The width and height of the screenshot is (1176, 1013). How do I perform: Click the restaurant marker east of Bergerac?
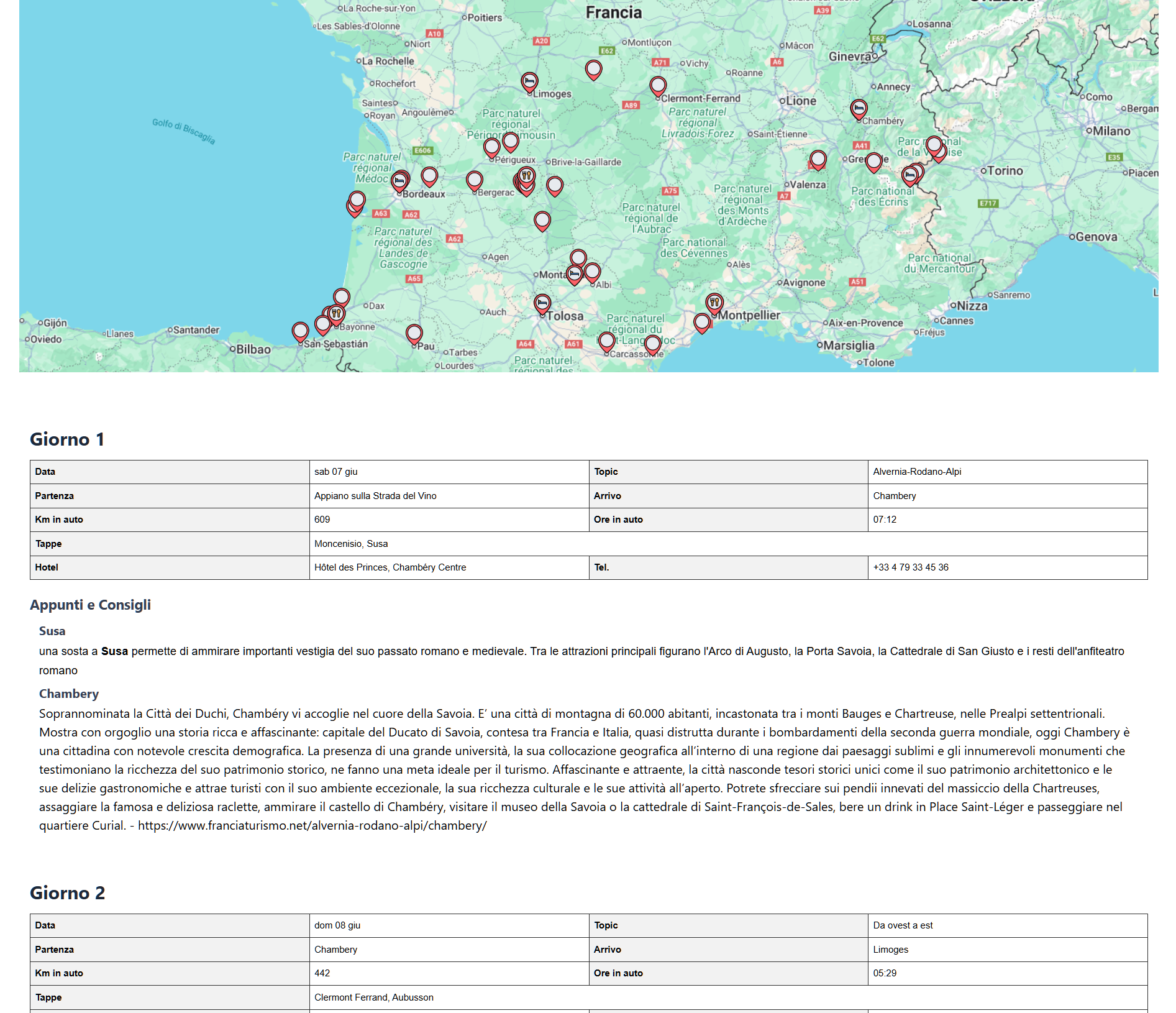click(x=527, y=175)
